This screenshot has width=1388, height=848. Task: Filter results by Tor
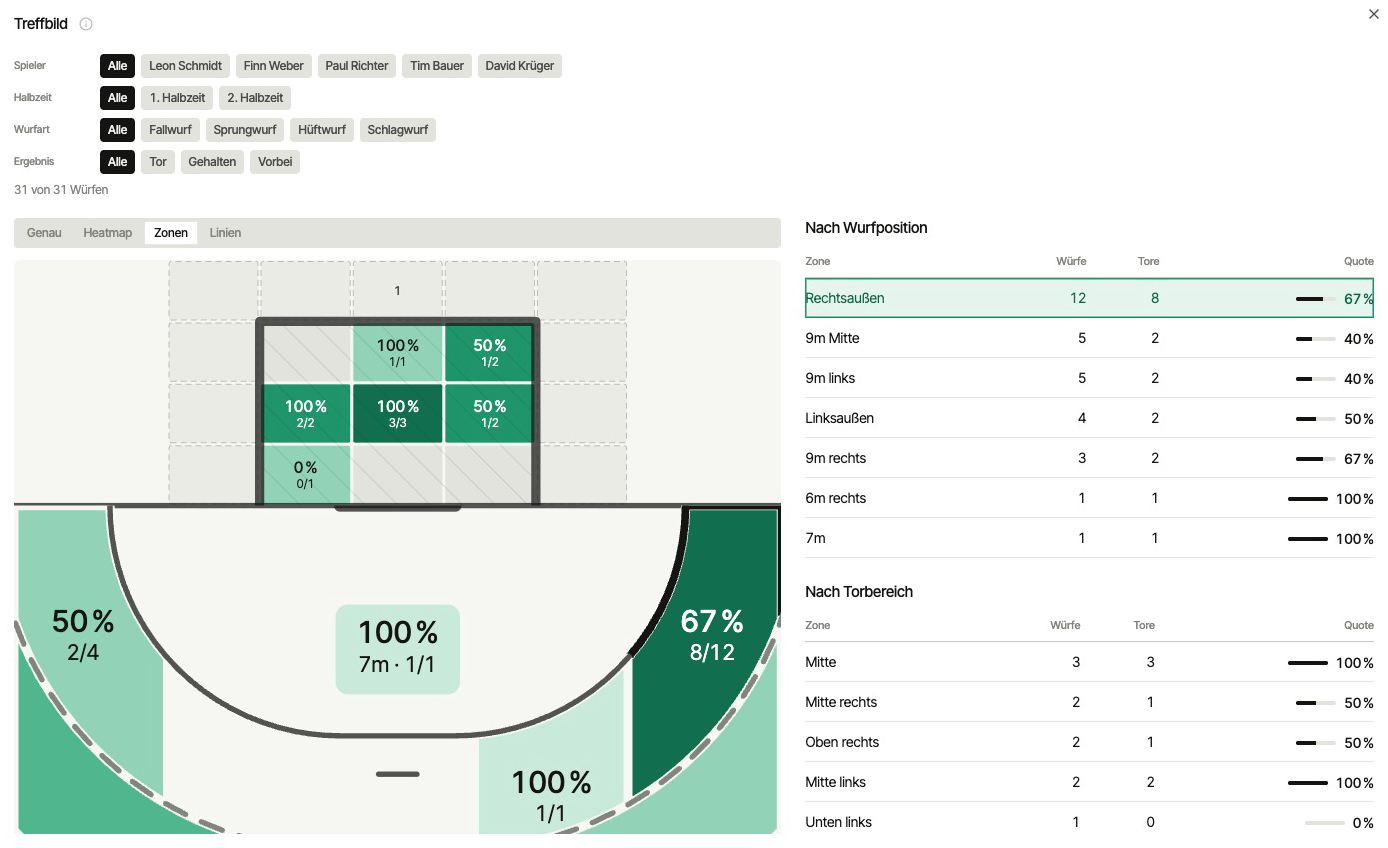(x=158, y=162)
